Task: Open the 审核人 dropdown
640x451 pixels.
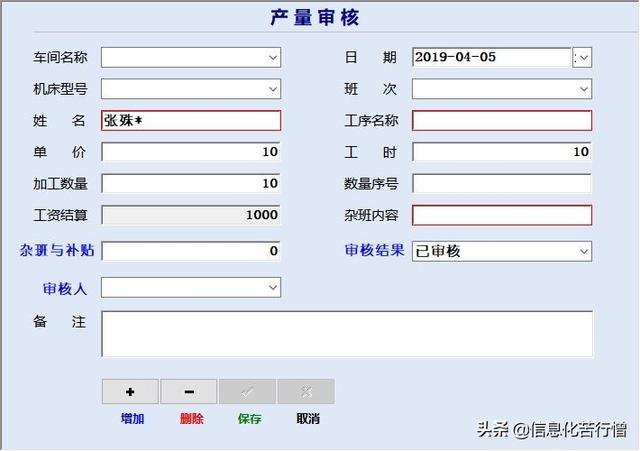Action: pos(273,287)
